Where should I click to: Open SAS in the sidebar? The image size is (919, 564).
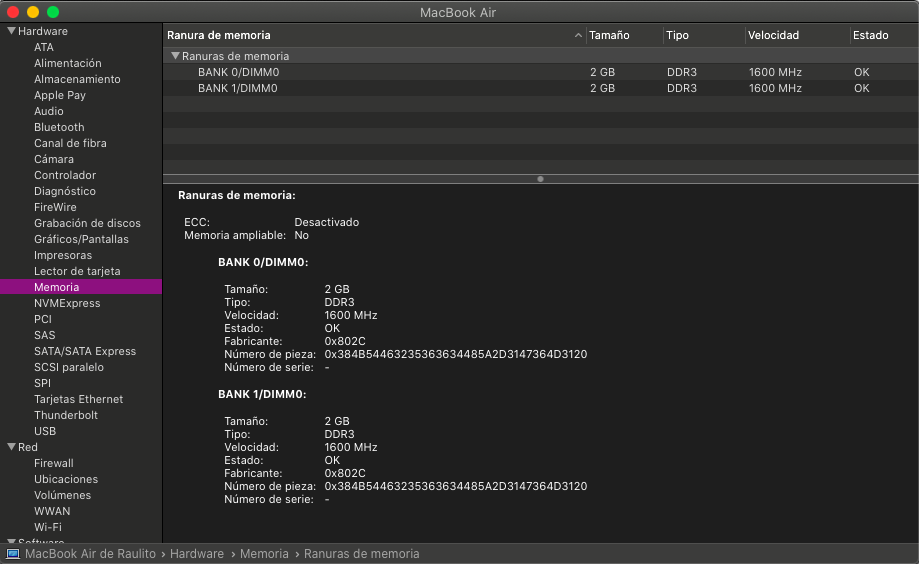point(44,335)
